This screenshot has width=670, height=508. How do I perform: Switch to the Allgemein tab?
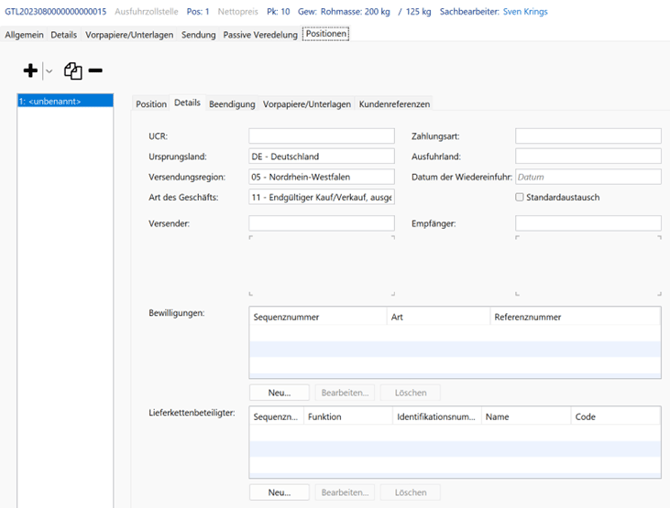pos(24,35)
